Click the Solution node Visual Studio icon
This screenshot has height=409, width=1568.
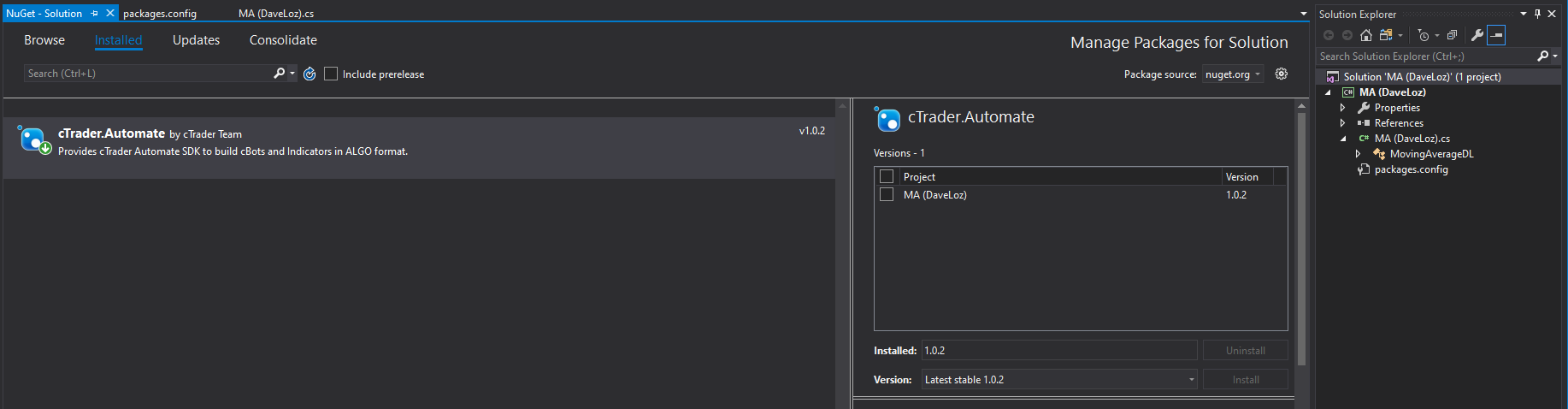(x=1333, y=77)
